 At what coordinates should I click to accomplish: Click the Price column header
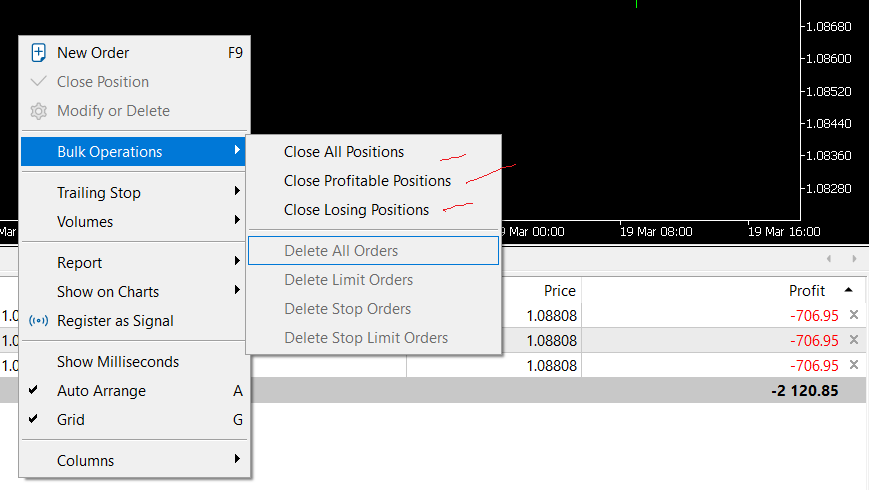point(559,291)
